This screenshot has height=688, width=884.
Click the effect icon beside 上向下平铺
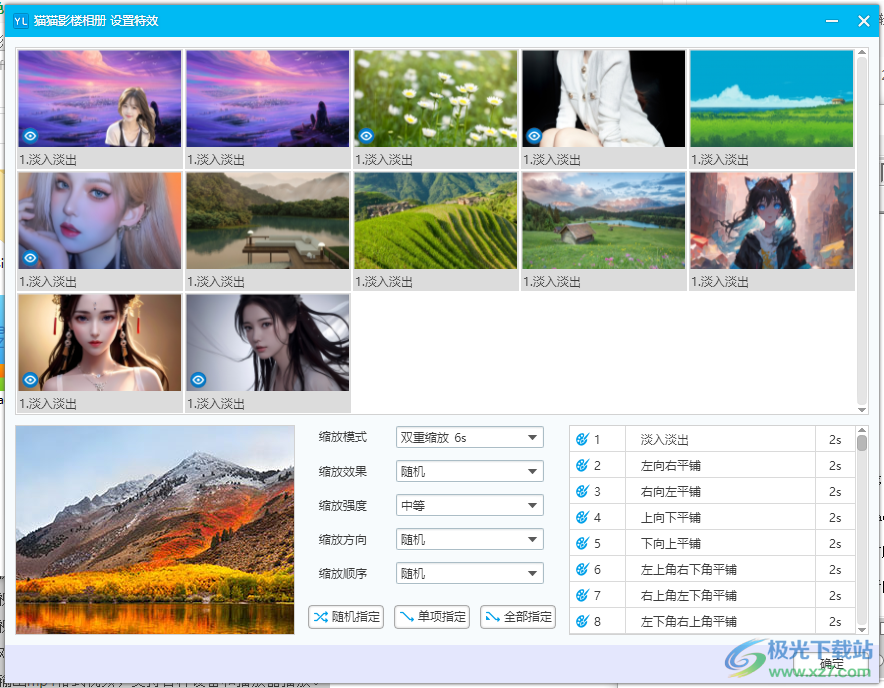(x=582, y=517)
